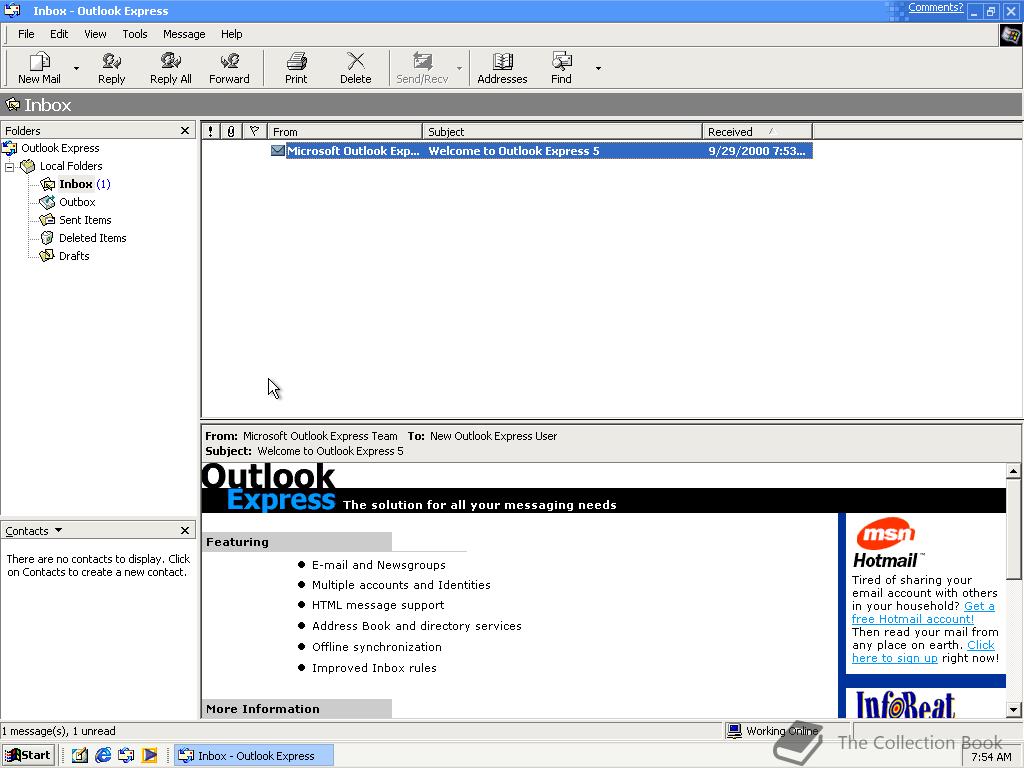Select the Outbox folder
Viewport: 1024px width, 768px height.
[x=77, y=202]
